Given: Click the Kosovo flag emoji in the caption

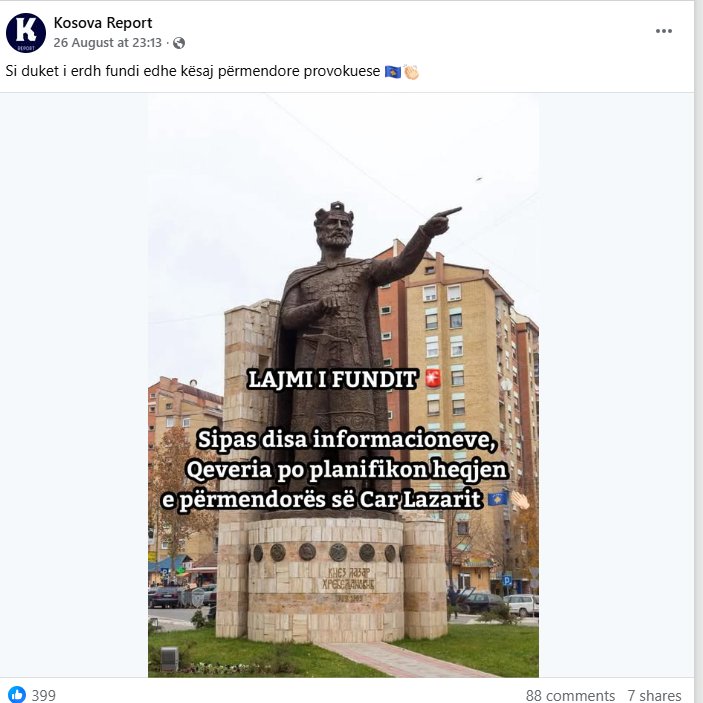Looking at the screenshot, I should click(x=393, y=72).
